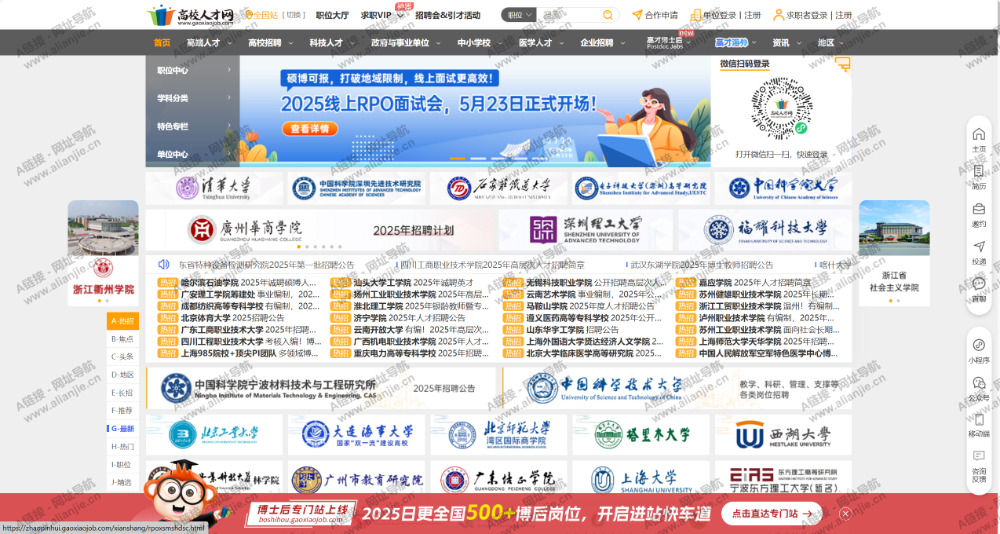Open 深圳理工大学 logo banner
The image size is (1000, 534).
click(x=585, y=230)
